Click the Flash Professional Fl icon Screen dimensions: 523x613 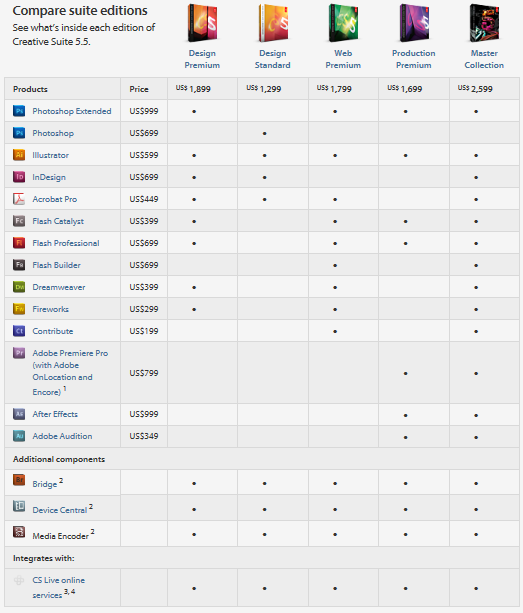tap(19, 243)
